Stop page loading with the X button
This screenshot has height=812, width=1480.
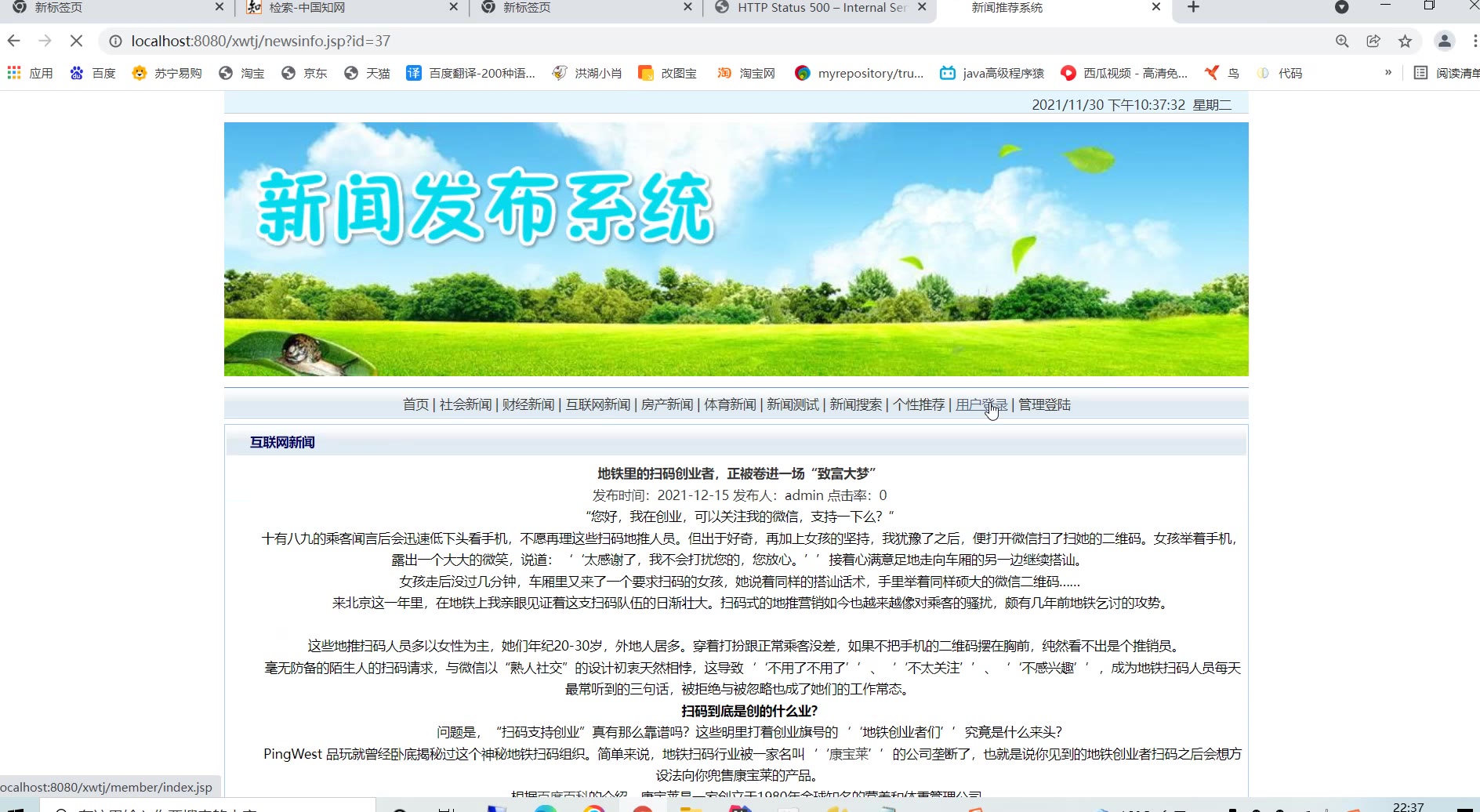pyautogui.click(x=76, y=41)
